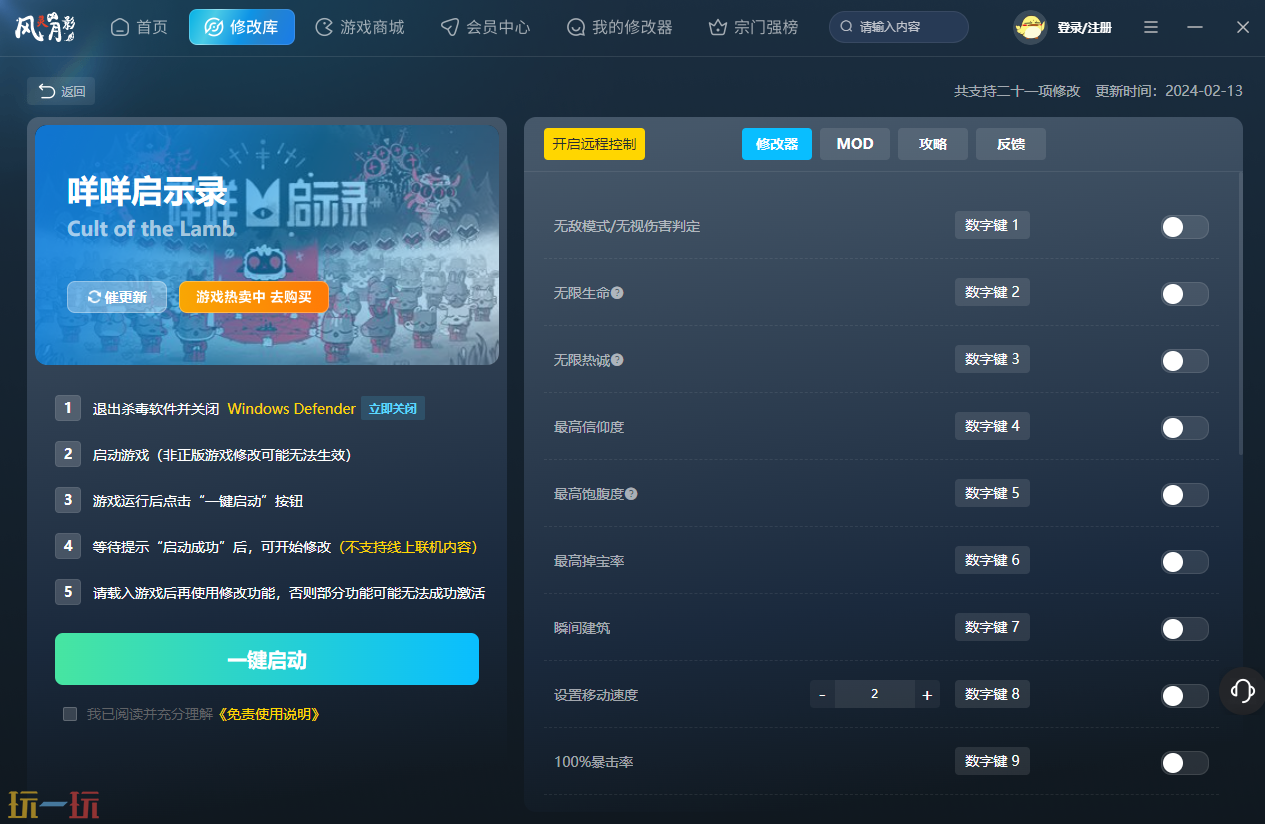Screen dimensions: 1265x824
Task: Click 数字键 3 hotkey button
Action: coord(992,359)
